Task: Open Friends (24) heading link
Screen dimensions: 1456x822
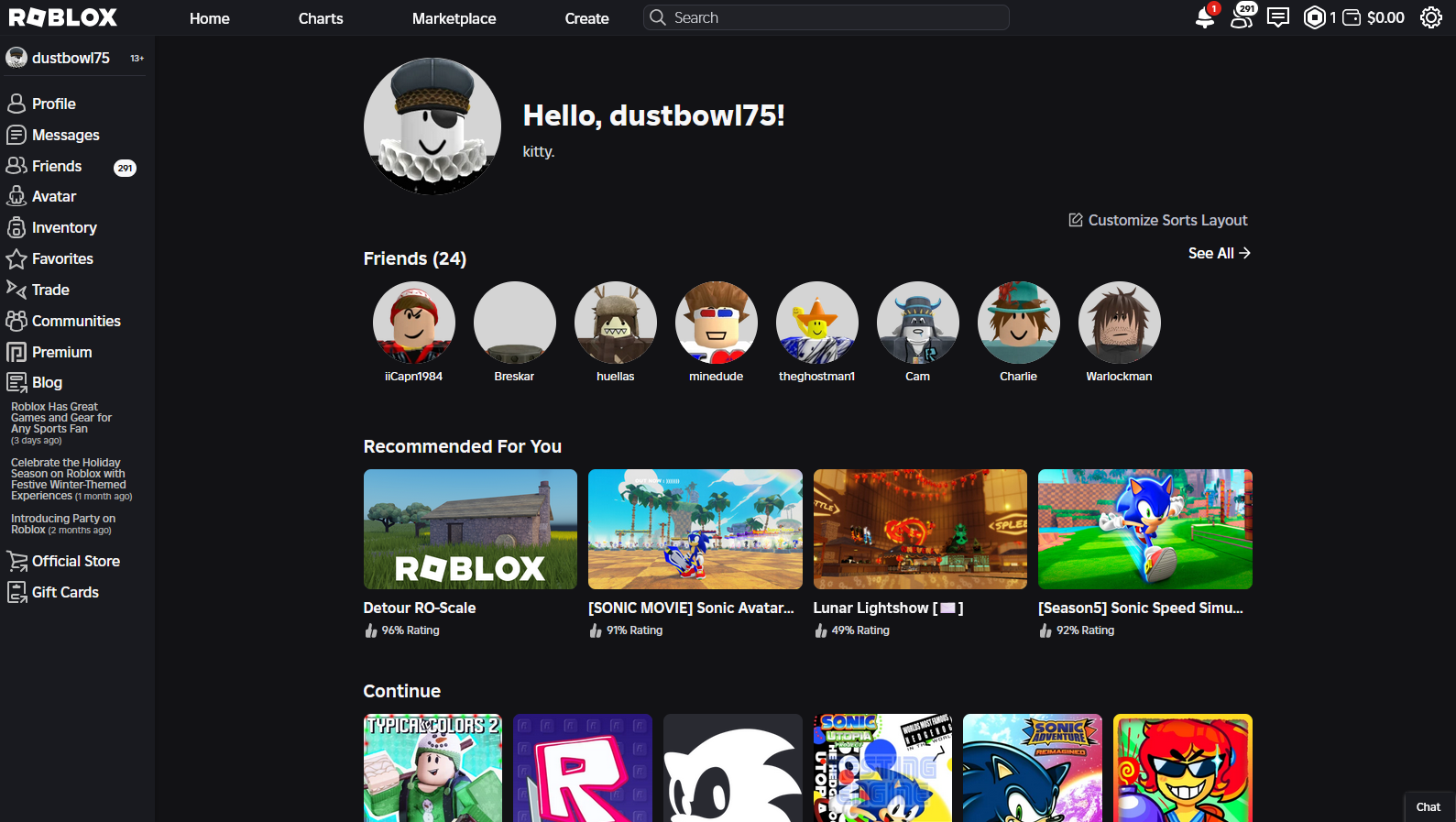Action: point(415,258)
